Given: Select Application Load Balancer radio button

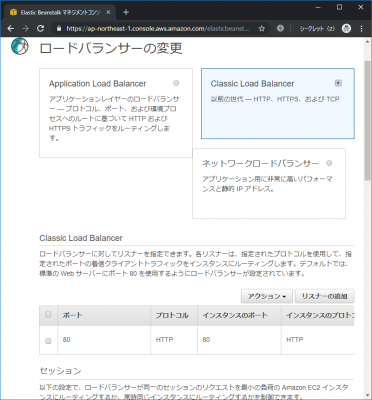Looking at the screenshot, I should pyautogui.click(x=176, y=83).
